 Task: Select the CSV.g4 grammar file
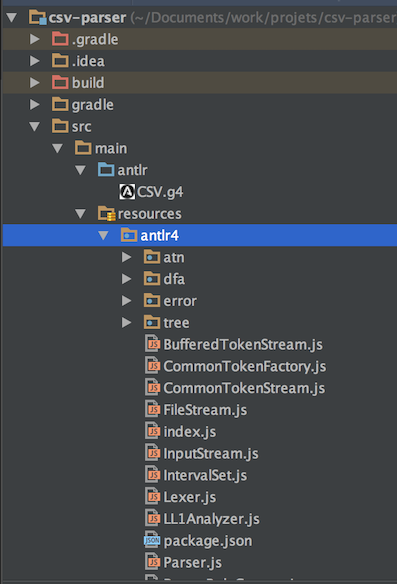160,192
